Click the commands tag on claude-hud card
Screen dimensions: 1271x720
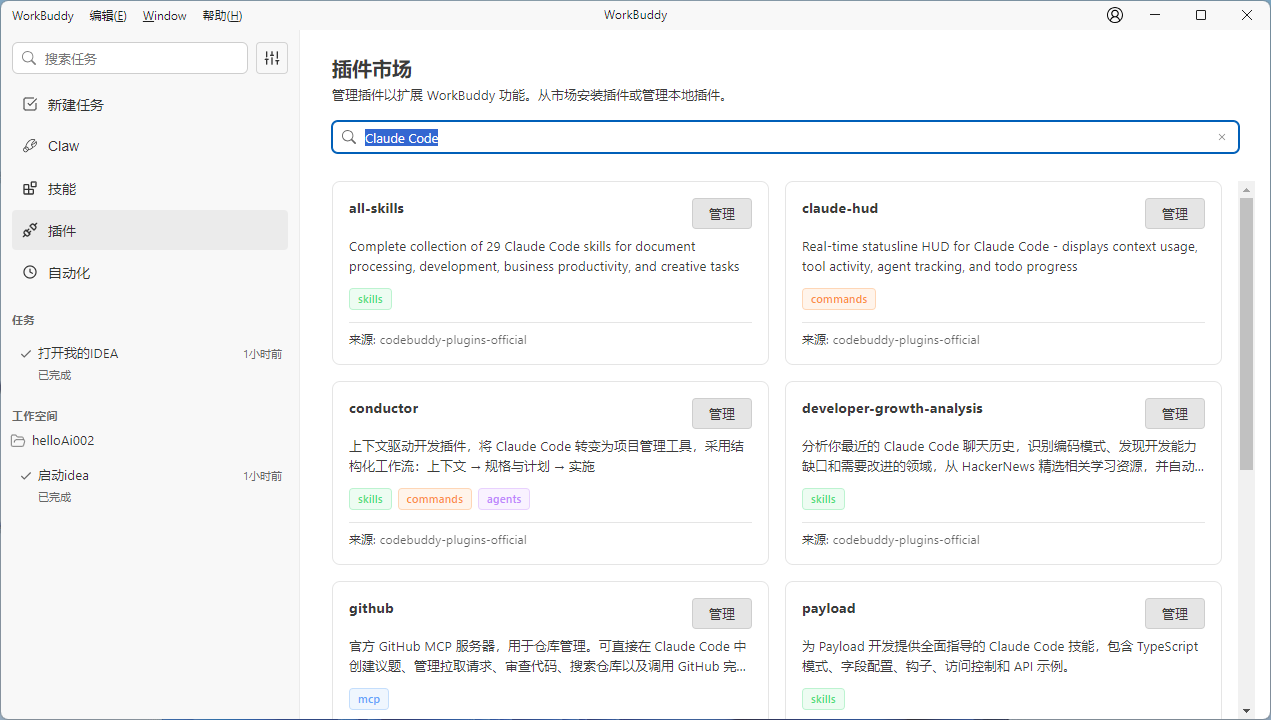pos(839,299)
